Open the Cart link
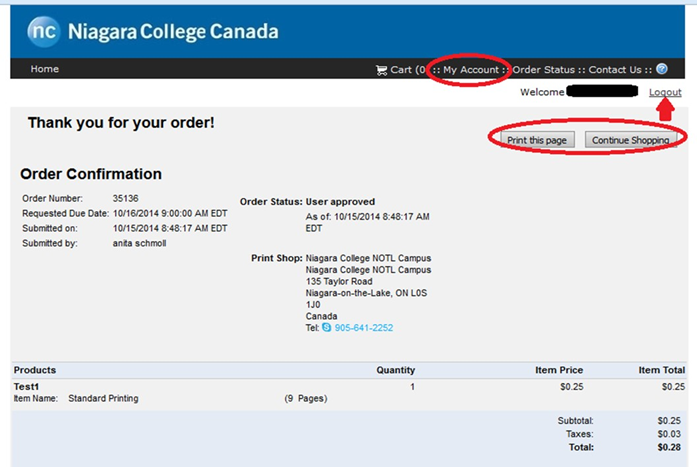 [401, 70]
